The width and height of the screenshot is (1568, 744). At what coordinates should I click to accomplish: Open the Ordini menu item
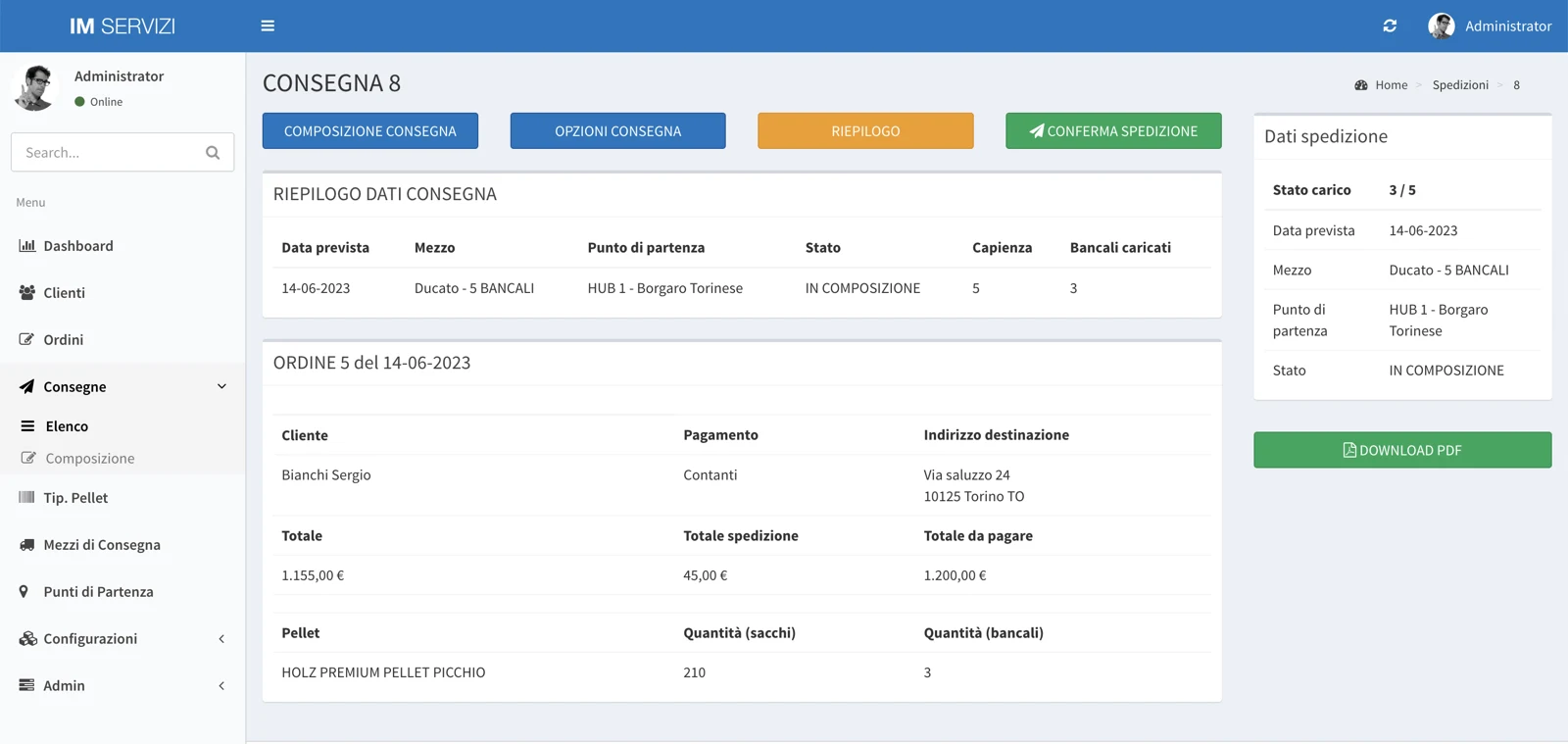(122, 340)
